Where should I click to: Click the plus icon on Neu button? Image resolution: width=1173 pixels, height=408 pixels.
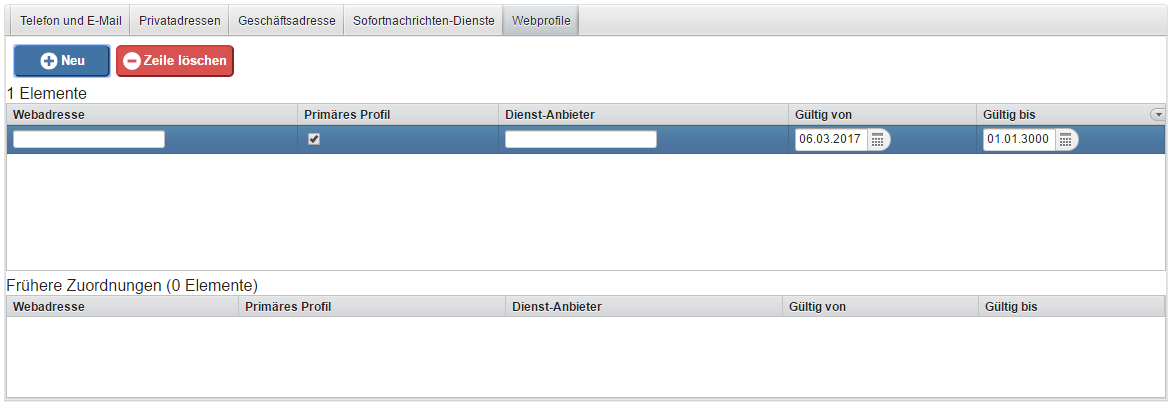coord(49,61)
